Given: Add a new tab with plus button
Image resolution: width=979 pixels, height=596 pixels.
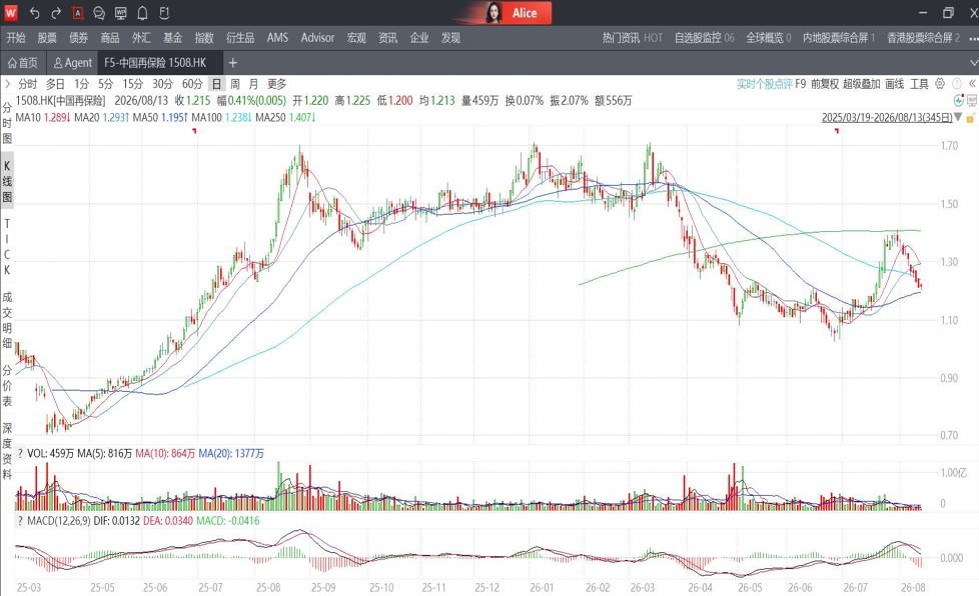Looking at the screenshot, I should [233, 63].
